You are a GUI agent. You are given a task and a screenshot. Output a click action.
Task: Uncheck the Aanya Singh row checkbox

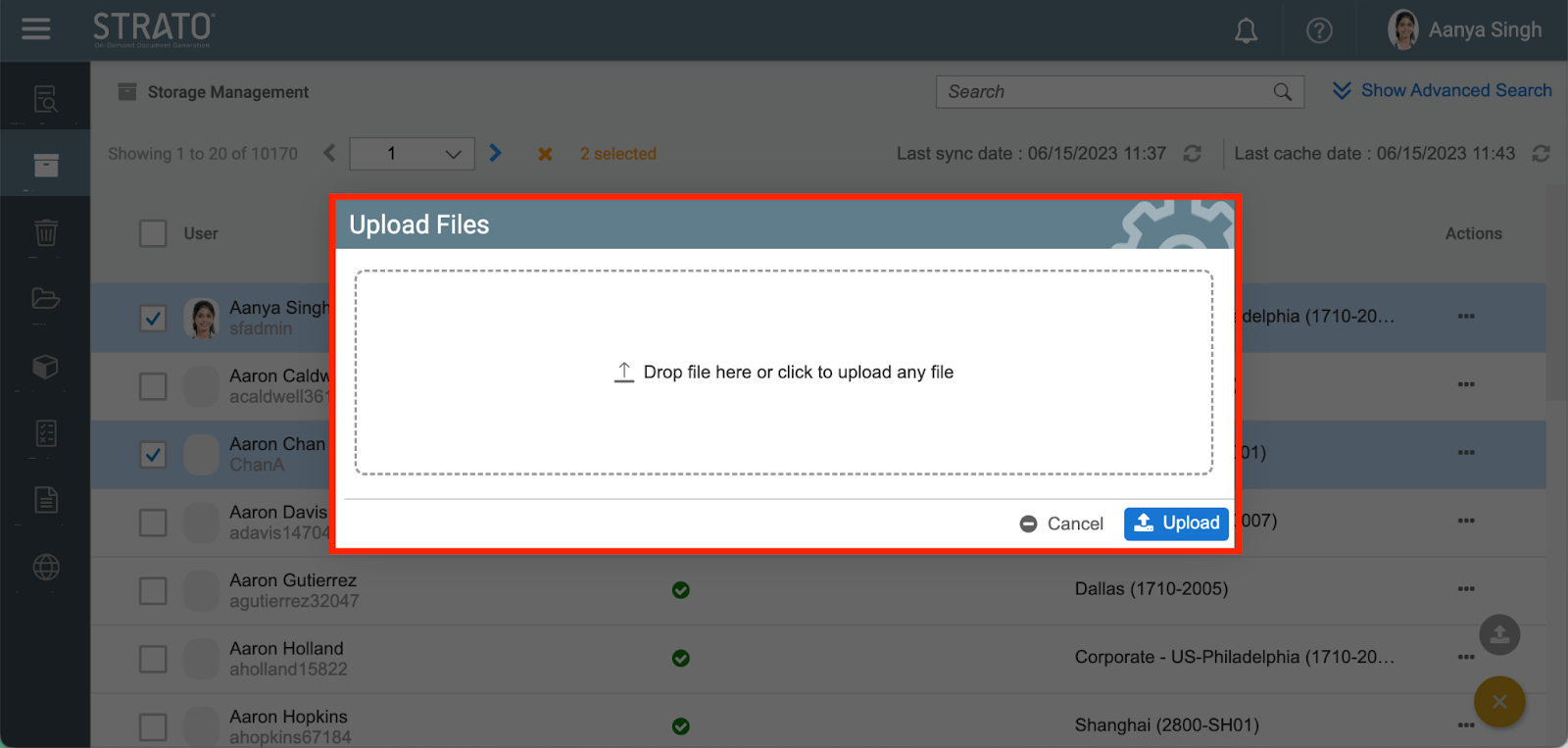click(x=153, y=319)
